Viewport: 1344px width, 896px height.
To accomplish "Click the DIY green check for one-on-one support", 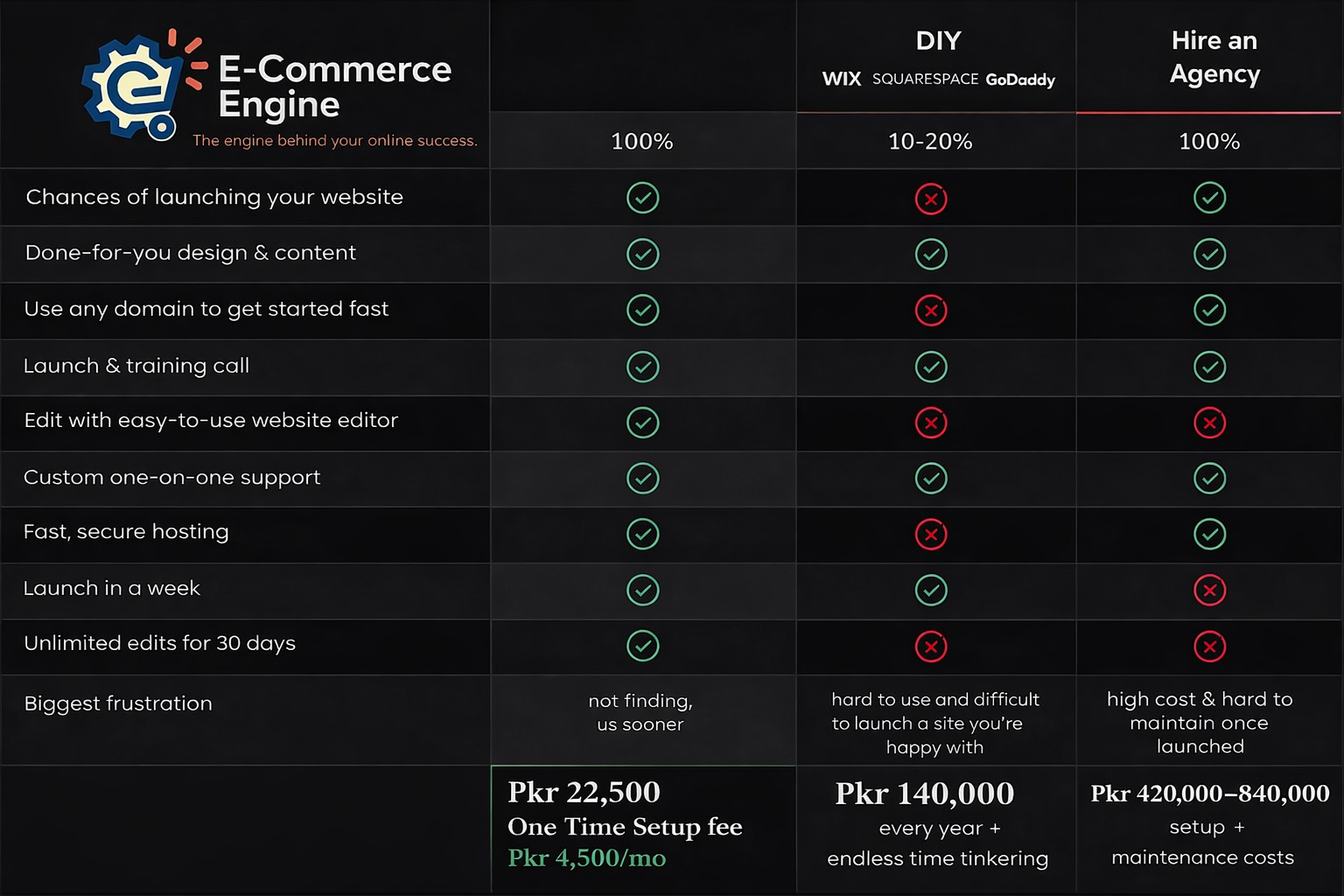I will (931, 479).
